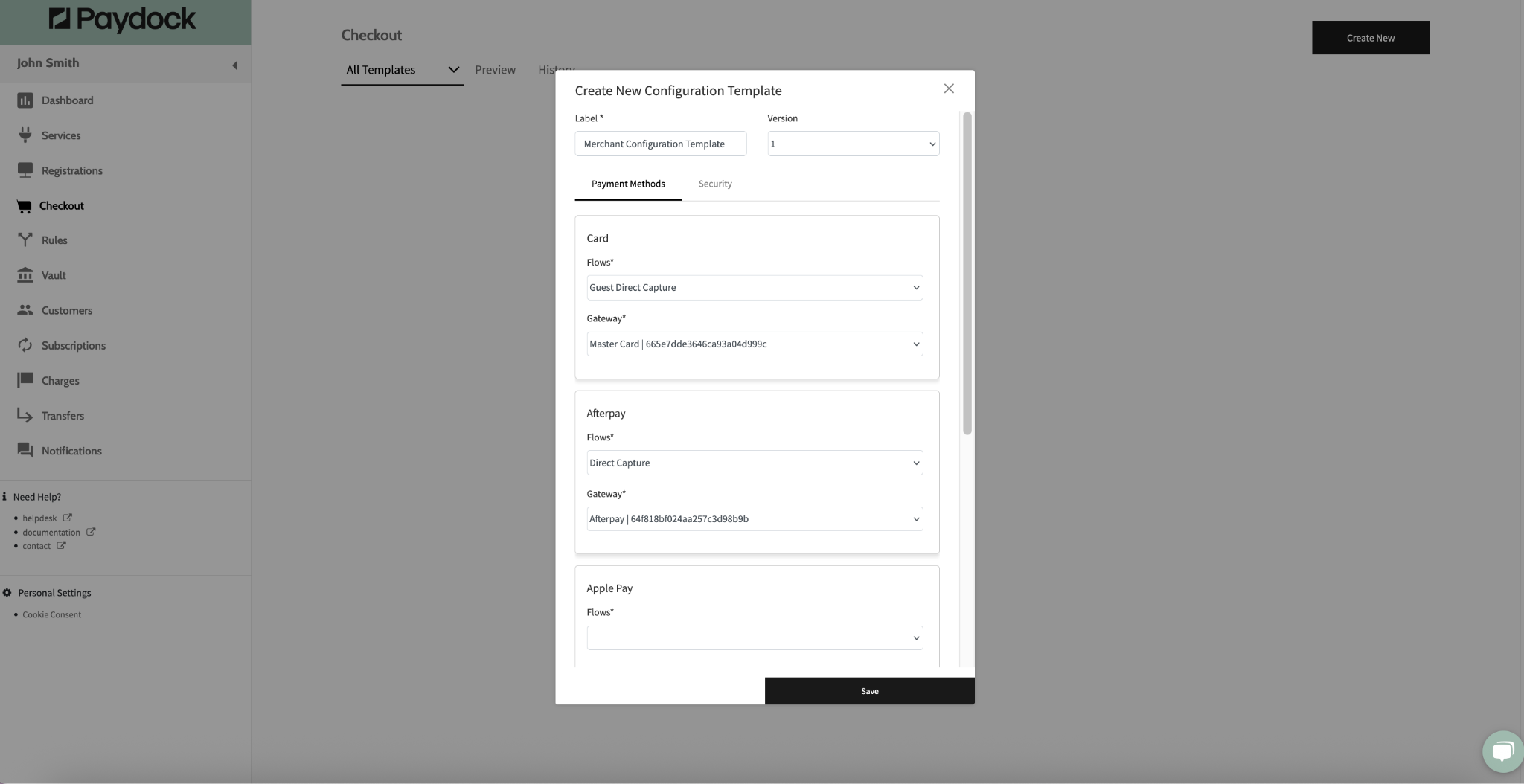Click the Personal Settings heading
Viewport: 1524px width, 784px height.
(54, 593)
